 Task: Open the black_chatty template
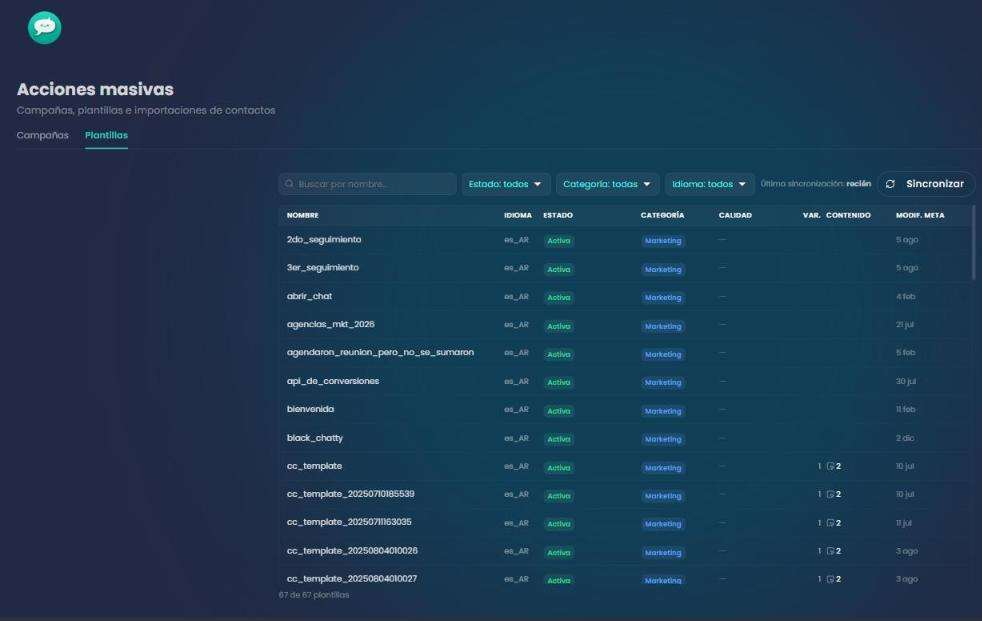click(x=315, y=438)
